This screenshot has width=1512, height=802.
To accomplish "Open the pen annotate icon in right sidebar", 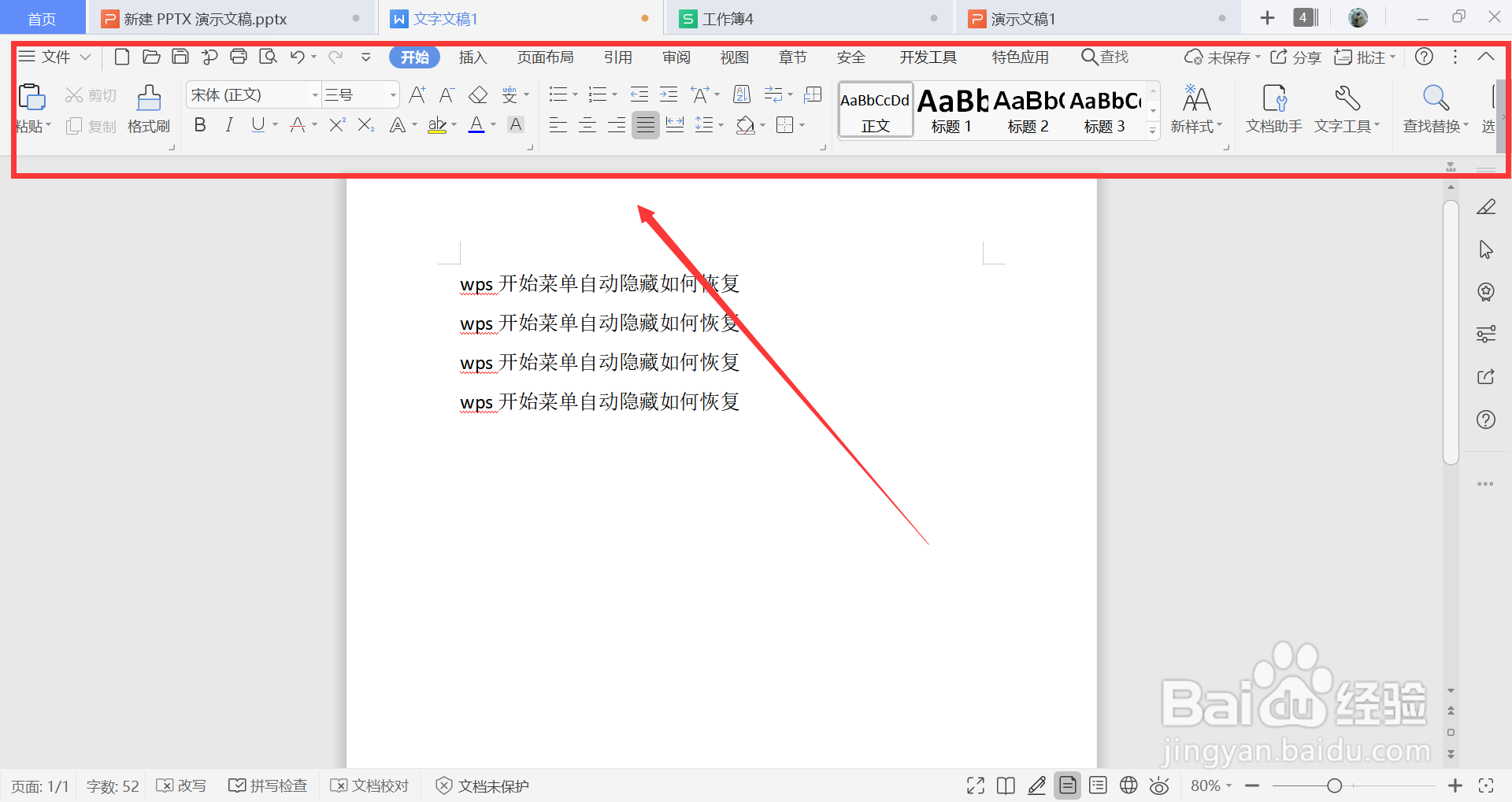I will (1486, 207).
